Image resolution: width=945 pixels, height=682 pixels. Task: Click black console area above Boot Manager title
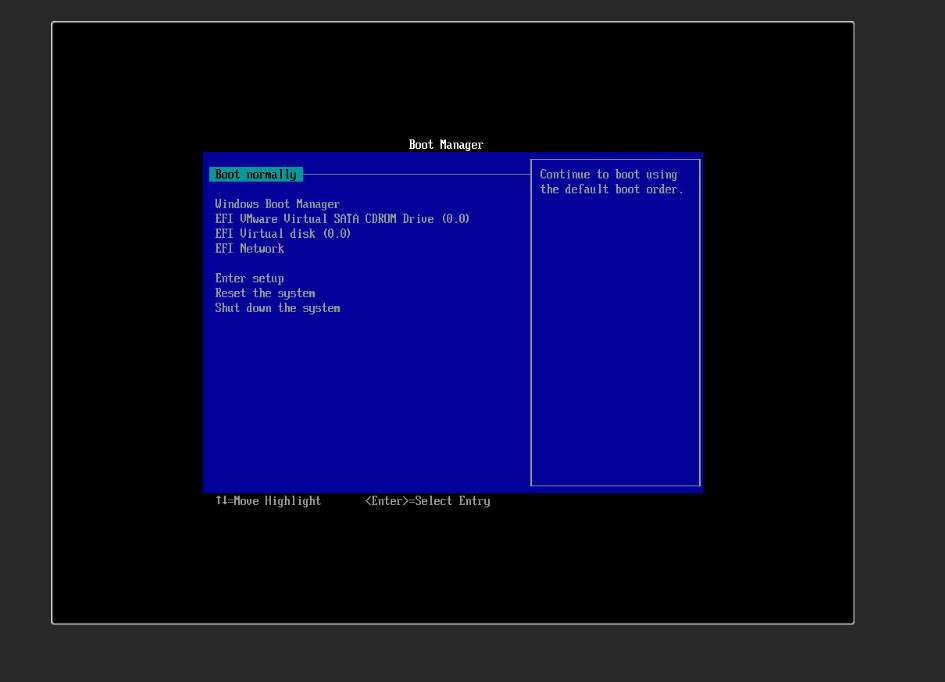450,80
